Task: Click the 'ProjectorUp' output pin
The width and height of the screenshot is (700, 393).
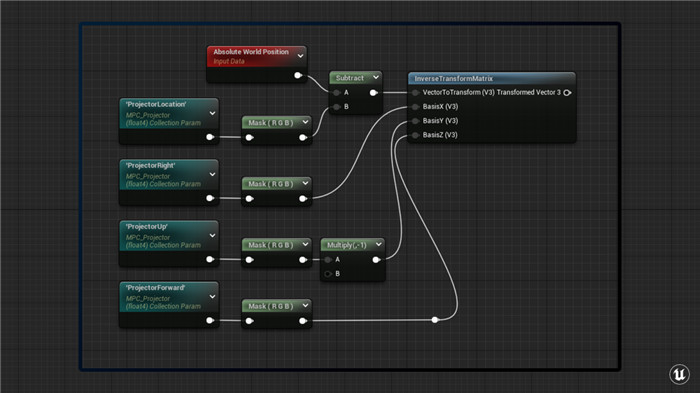Action: (210, 259)
